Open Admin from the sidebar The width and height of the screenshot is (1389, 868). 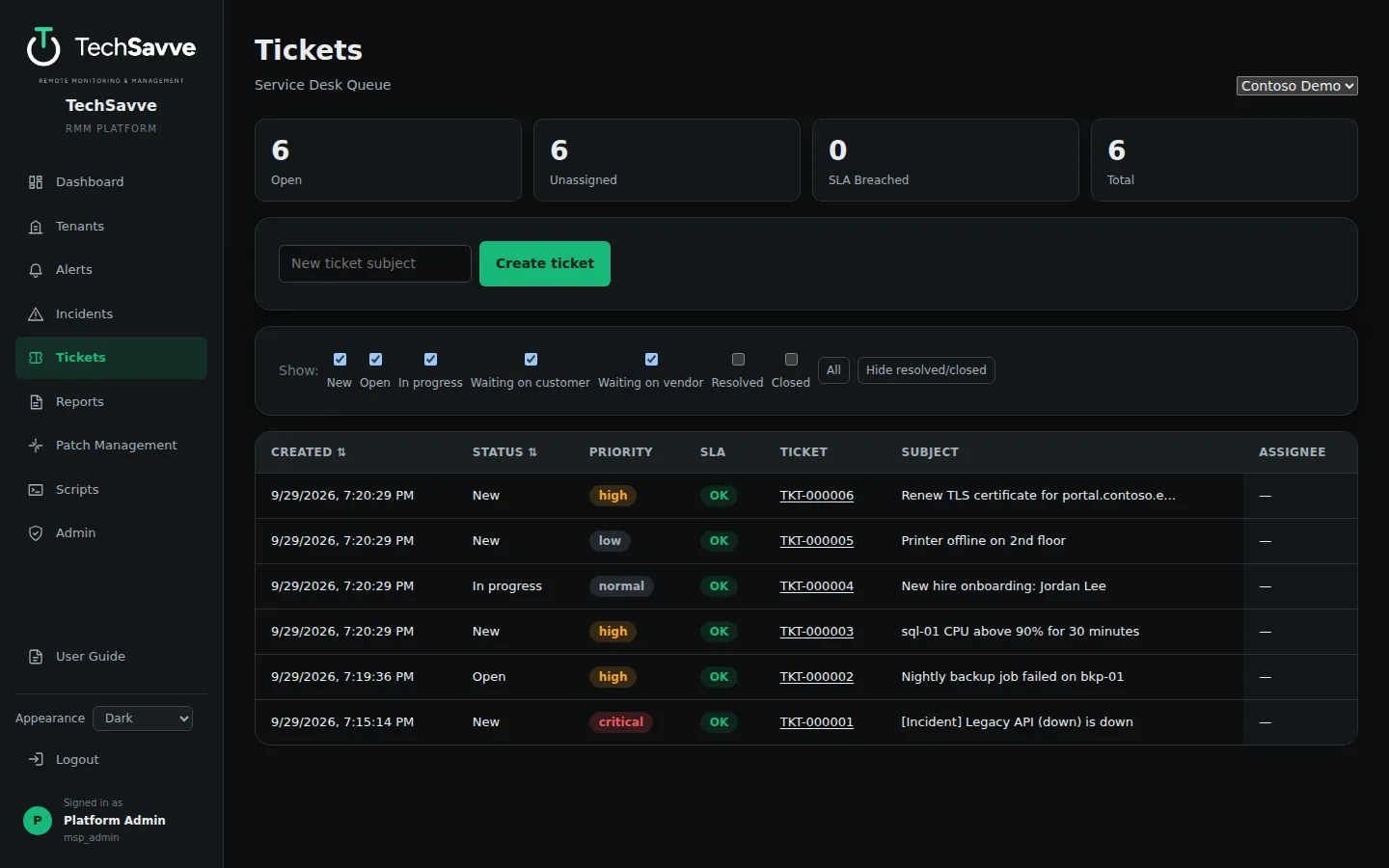[x=111, y=533]
